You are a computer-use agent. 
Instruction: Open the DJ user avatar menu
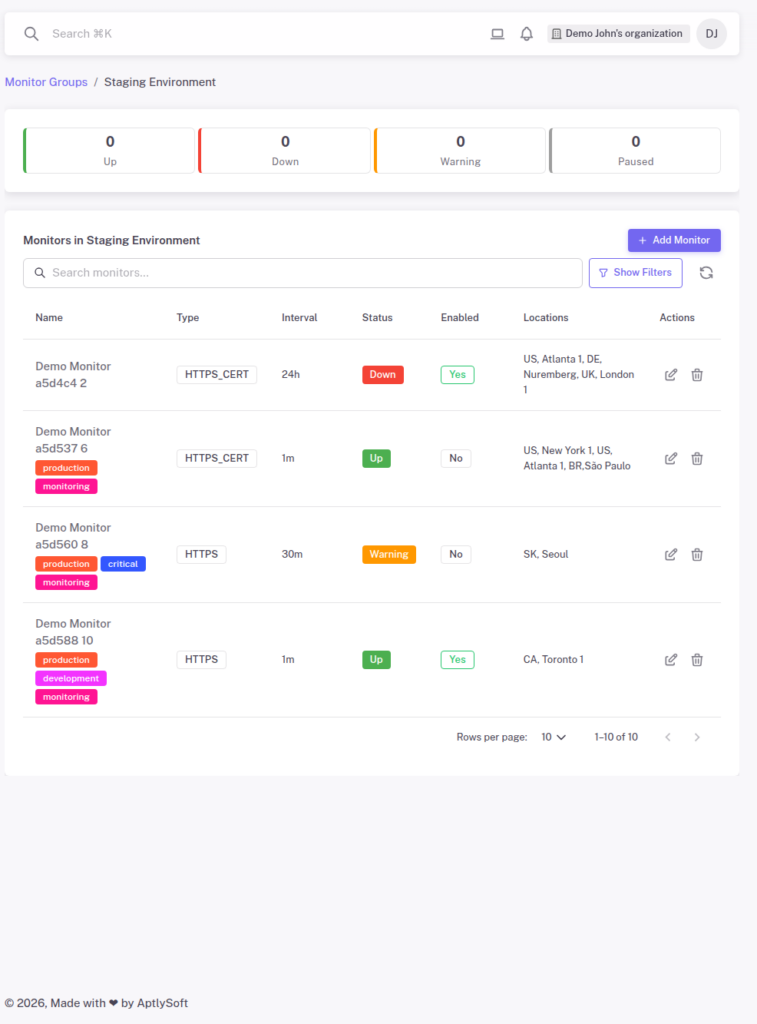point(711,33)
